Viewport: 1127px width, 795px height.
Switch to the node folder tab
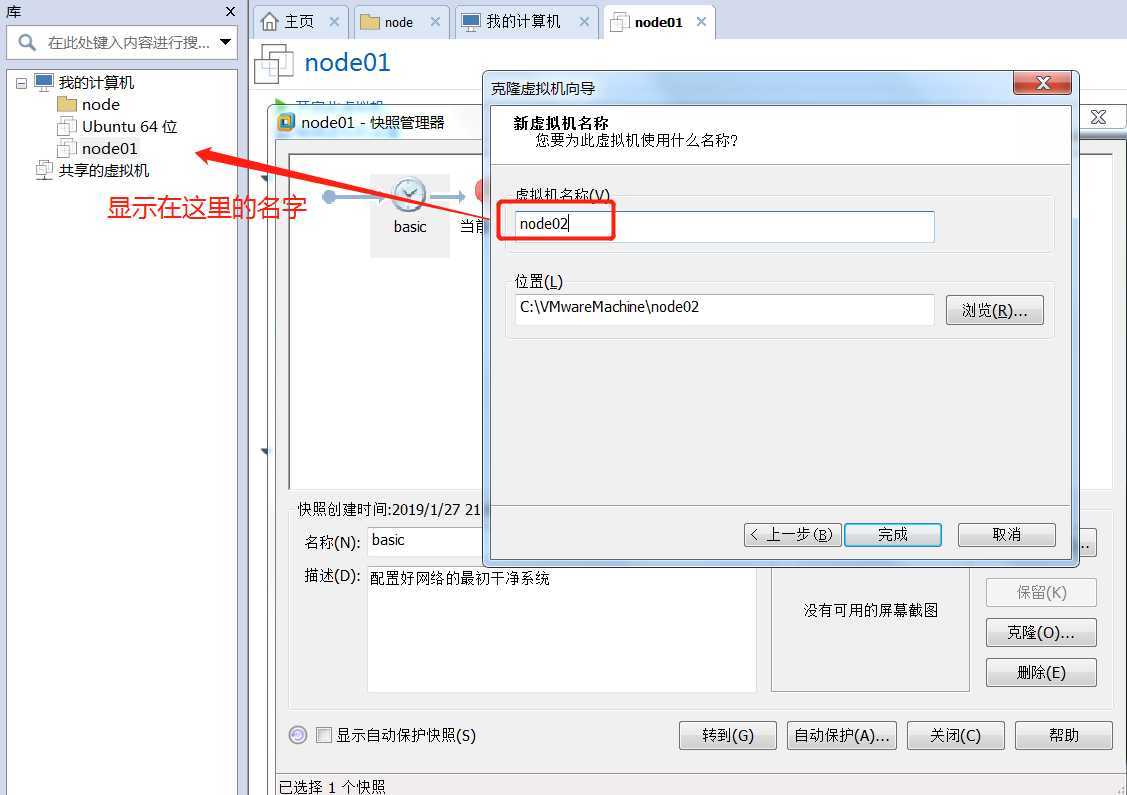pyautogui.click(x=400, y=22)
